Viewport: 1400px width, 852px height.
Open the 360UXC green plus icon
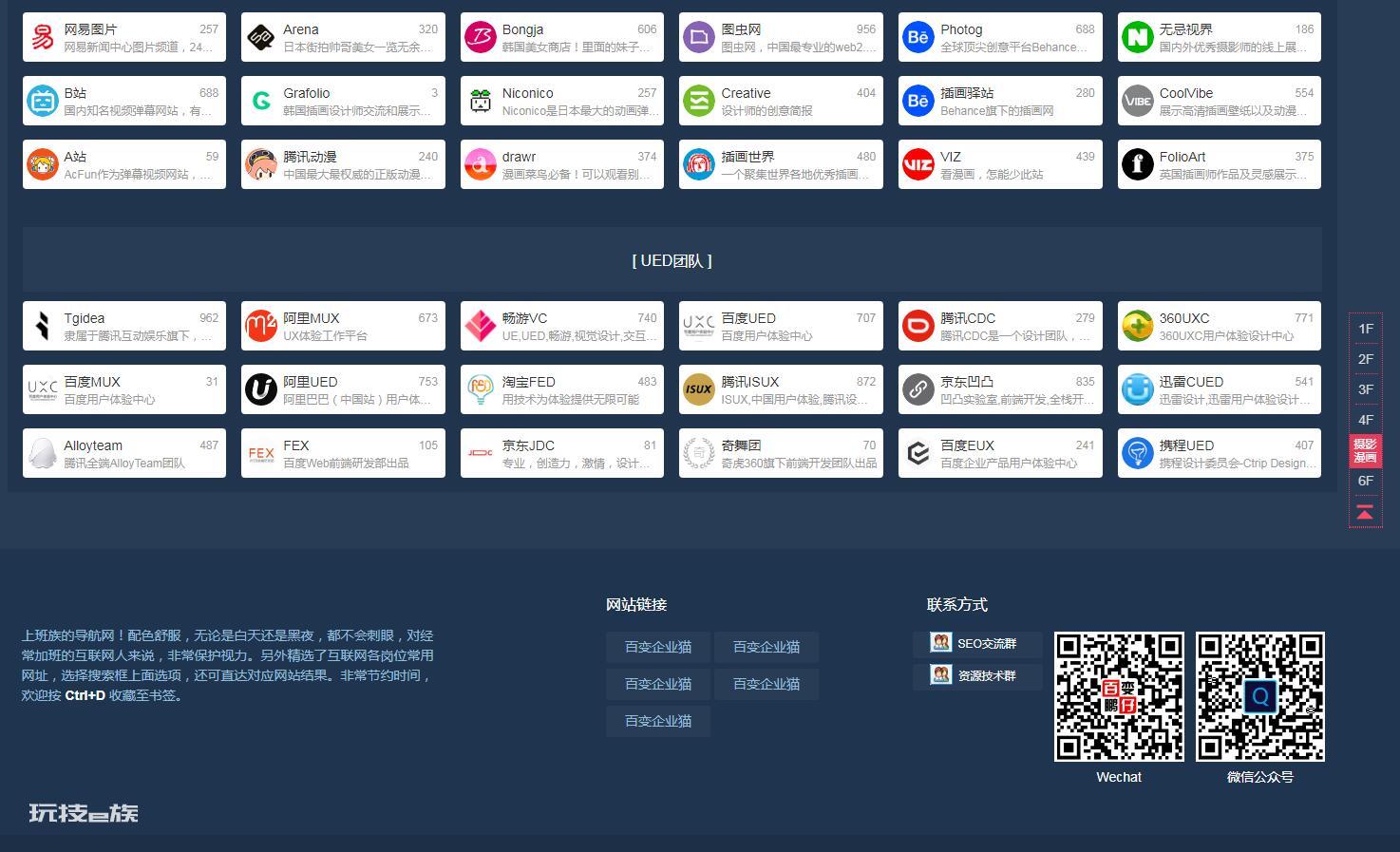tap(1138, 326)
